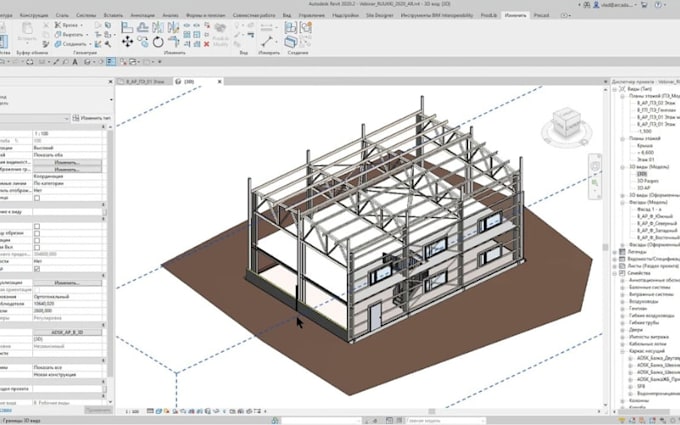680x425 pixels.
Task: Click the Text 'A' icon in quick access toolbar
Action: point(75,62)
